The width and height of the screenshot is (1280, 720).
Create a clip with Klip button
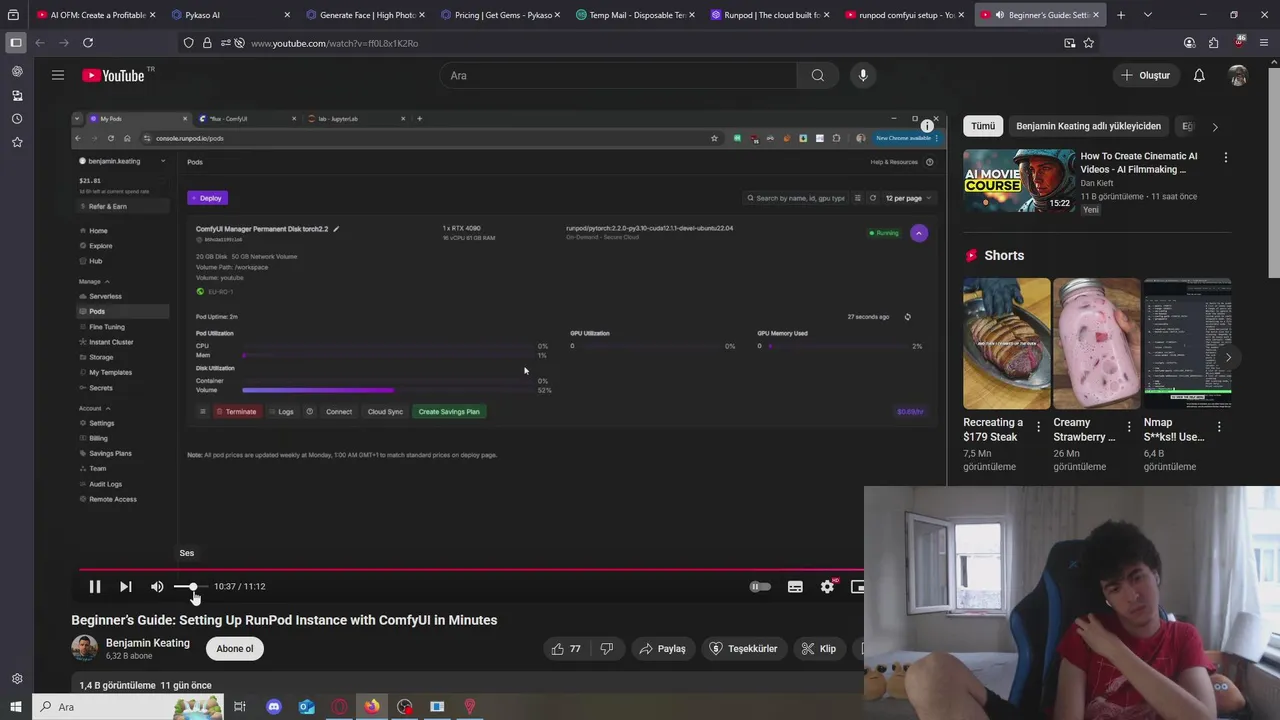817,649
